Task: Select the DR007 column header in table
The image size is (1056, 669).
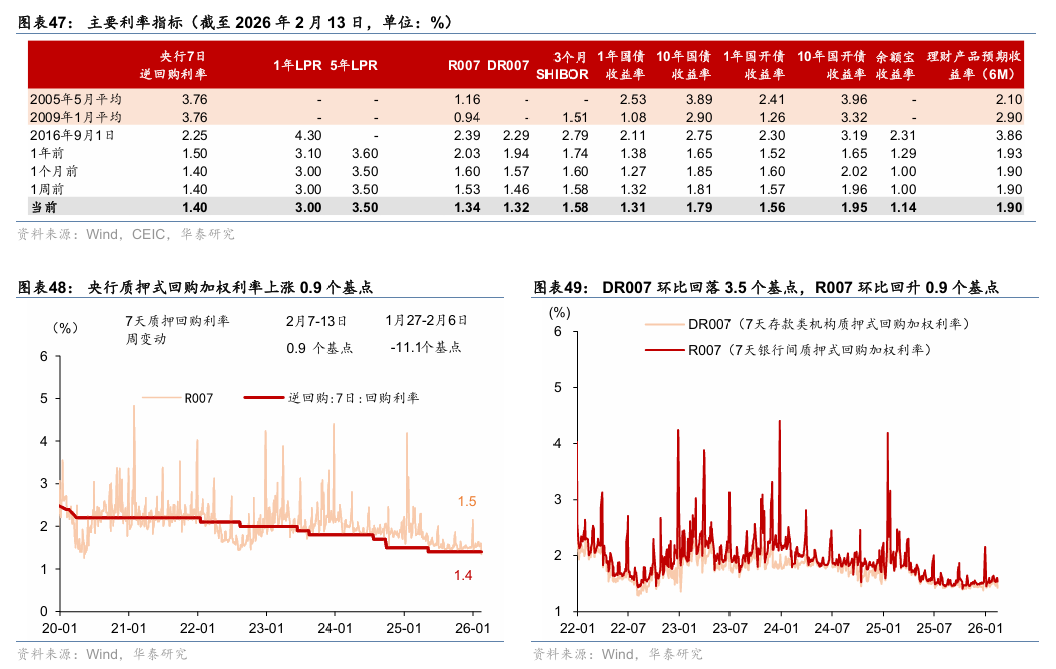Action: (508, 65)
